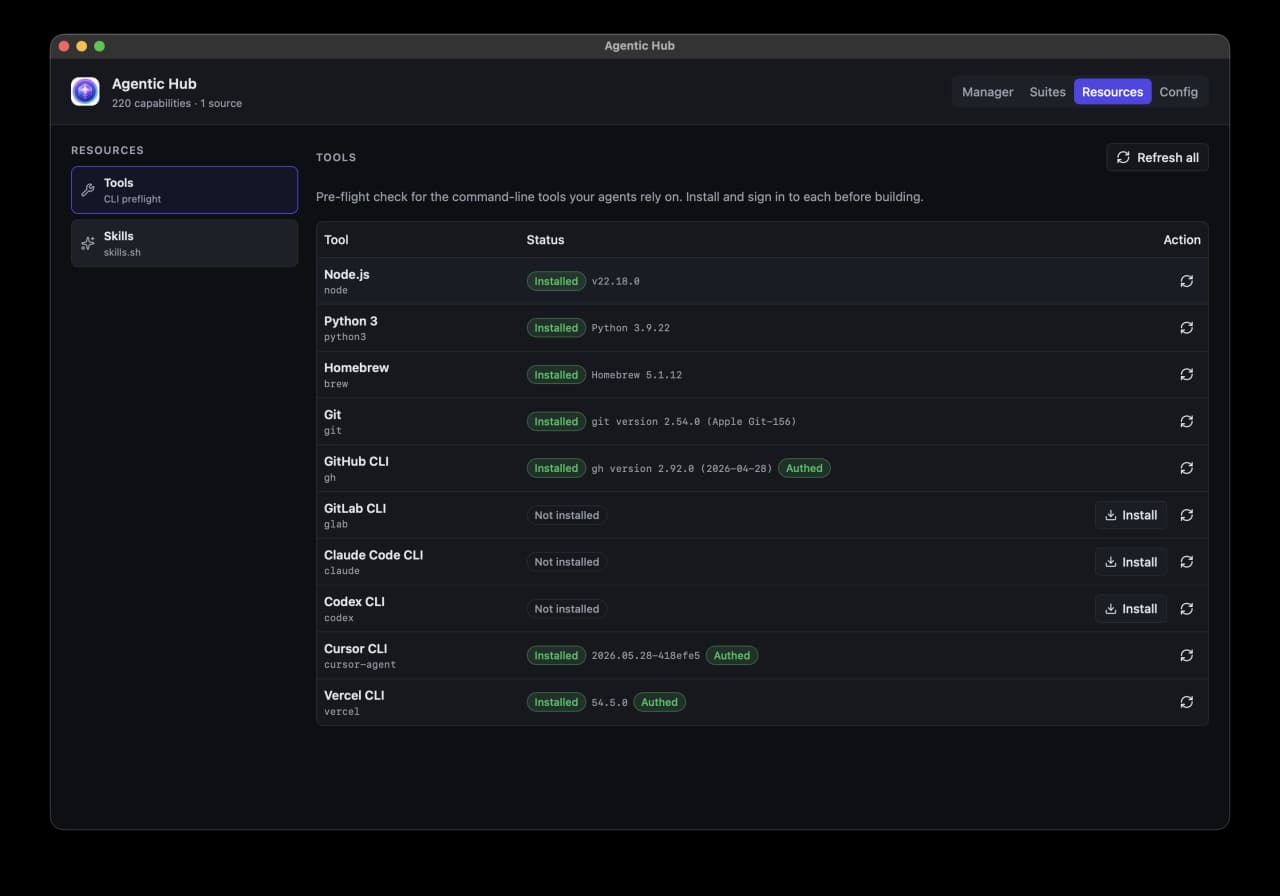This screenshot has width=1280, height=896.
Task: Install the Claude Code CLI
Action: (1131, 562)
